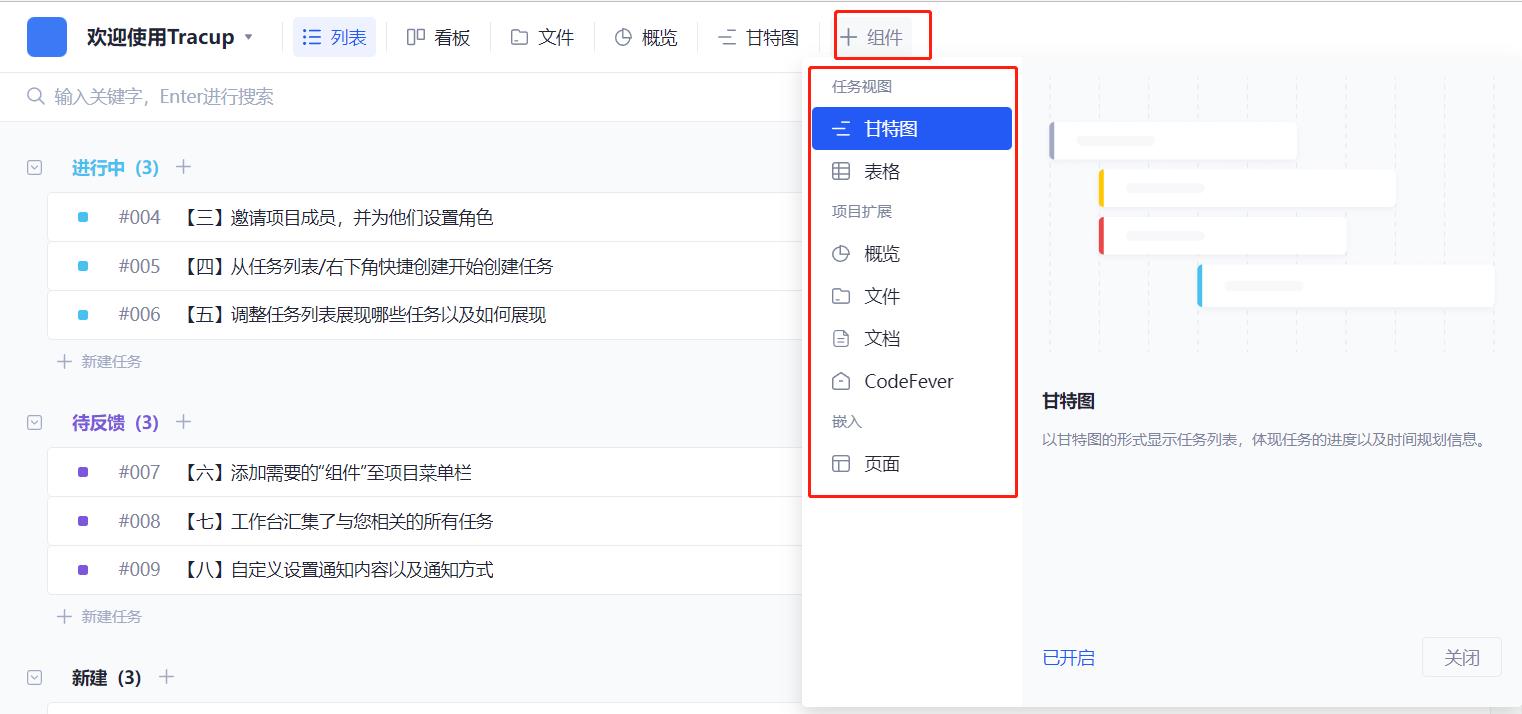Click the plus icon beside 待反馈 group

[183, 422]
